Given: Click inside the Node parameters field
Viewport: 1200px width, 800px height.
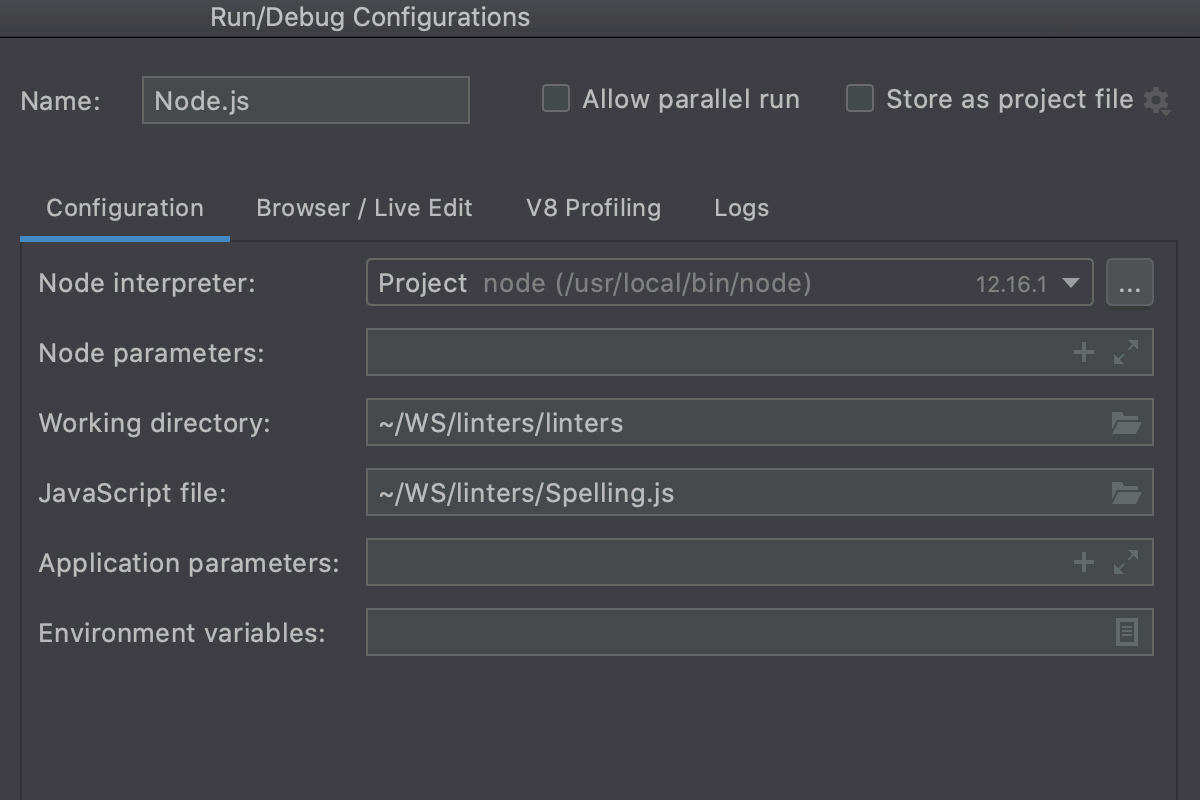Looking at the screenshot, I should coord(700,352).
